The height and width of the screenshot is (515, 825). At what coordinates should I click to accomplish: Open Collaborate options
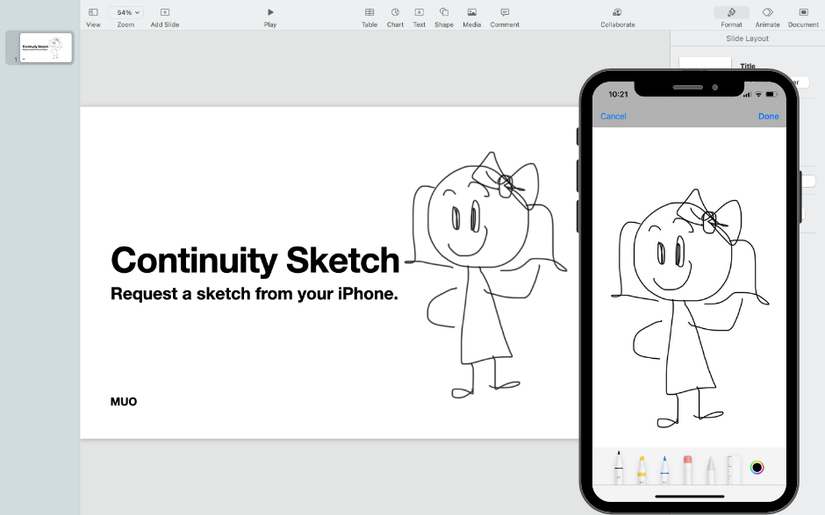click(618, 17)
